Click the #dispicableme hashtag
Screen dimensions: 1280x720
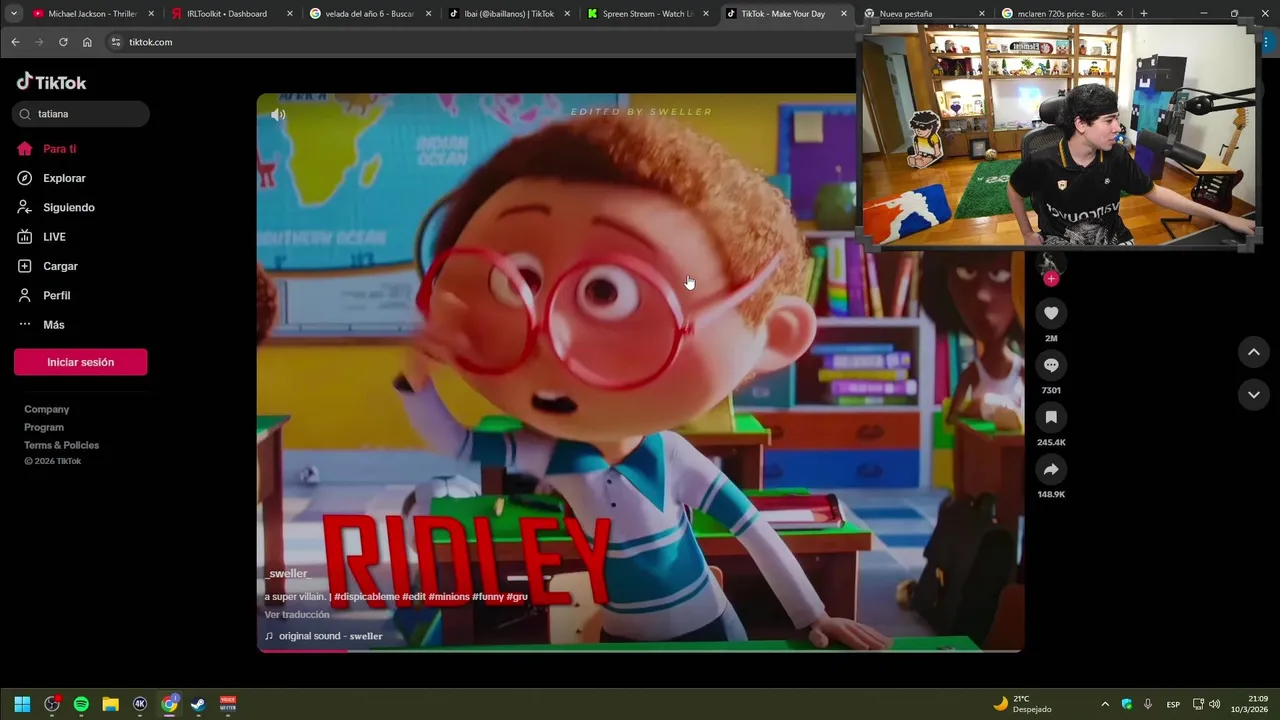coord(367,597)
